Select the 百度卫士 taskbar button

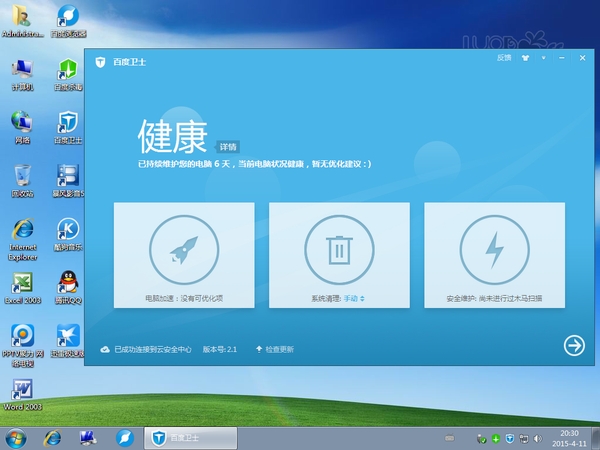[191, 438]
